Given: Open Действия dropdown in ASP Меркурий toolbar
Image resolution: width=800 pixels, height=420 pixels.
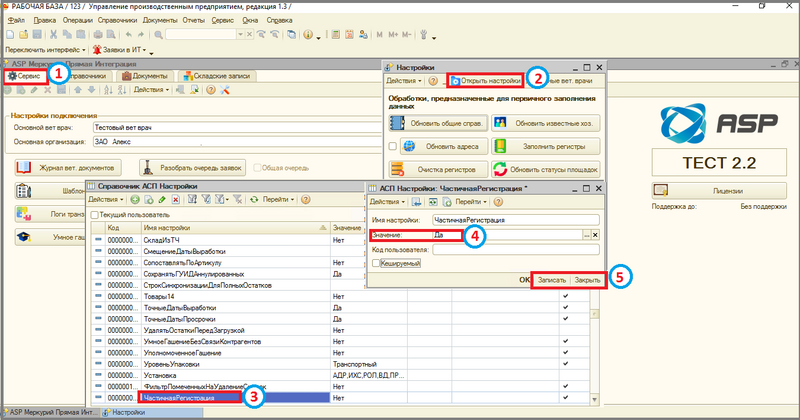Looking at the screenshot, I should [151, 90].
